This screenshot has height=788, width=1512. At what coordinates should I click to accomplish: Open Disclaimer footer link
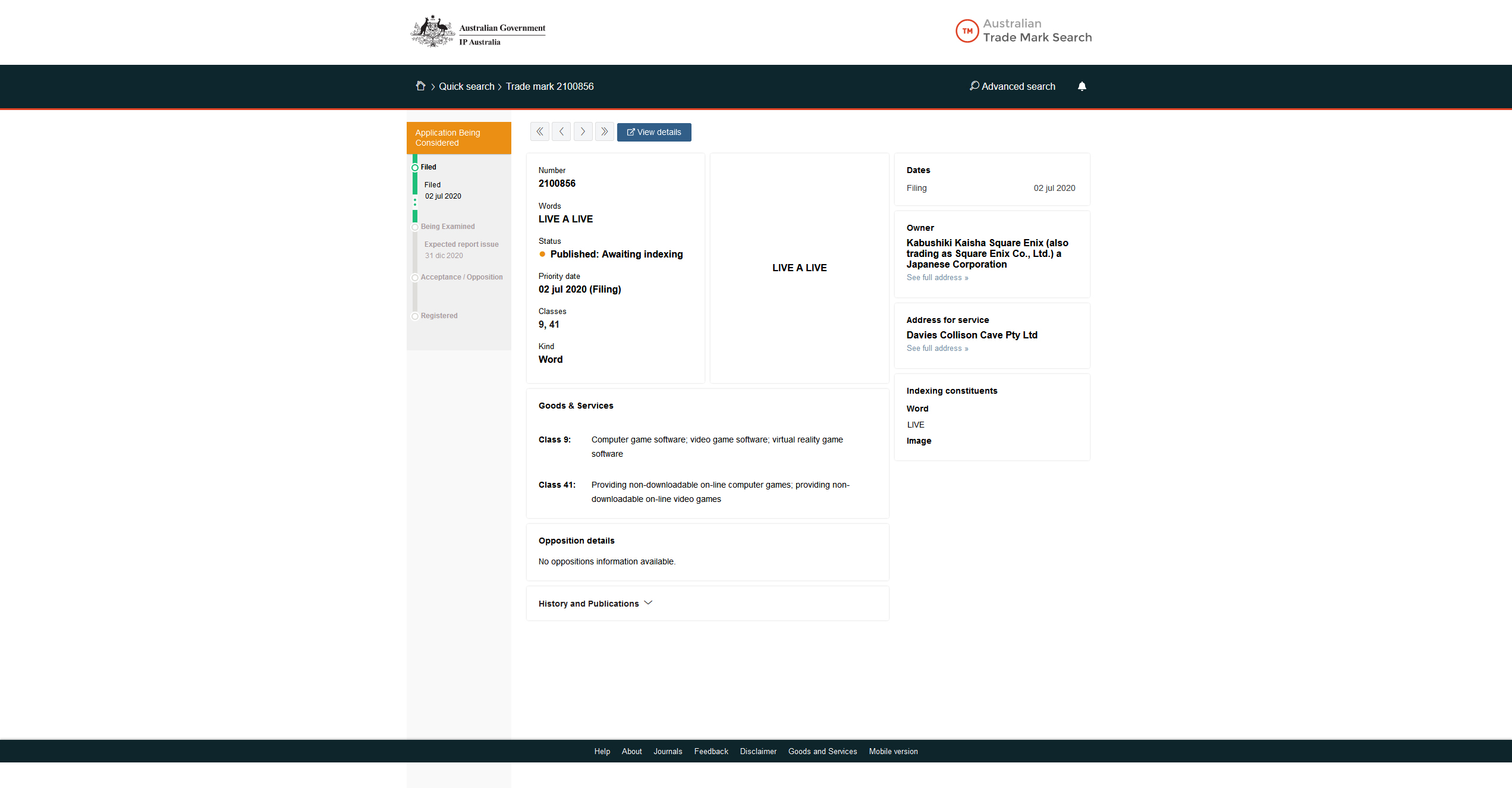758,752
